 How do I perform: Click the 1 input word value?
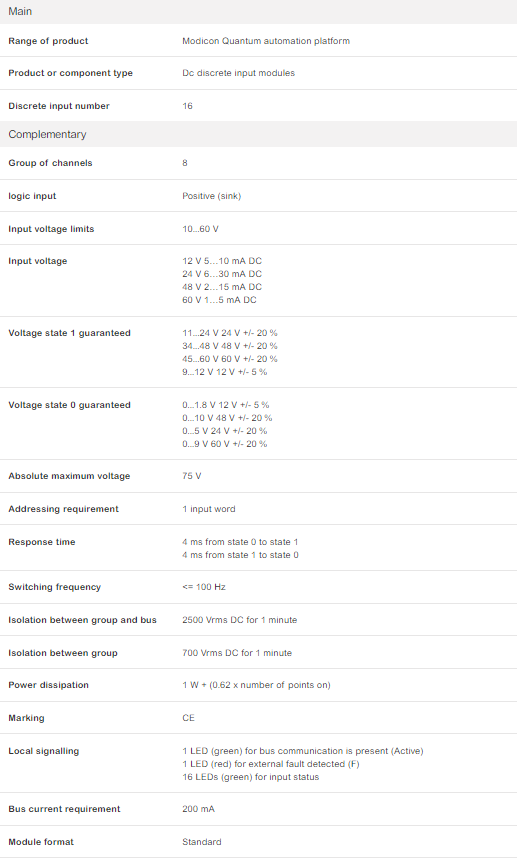(x=209, y=509)
